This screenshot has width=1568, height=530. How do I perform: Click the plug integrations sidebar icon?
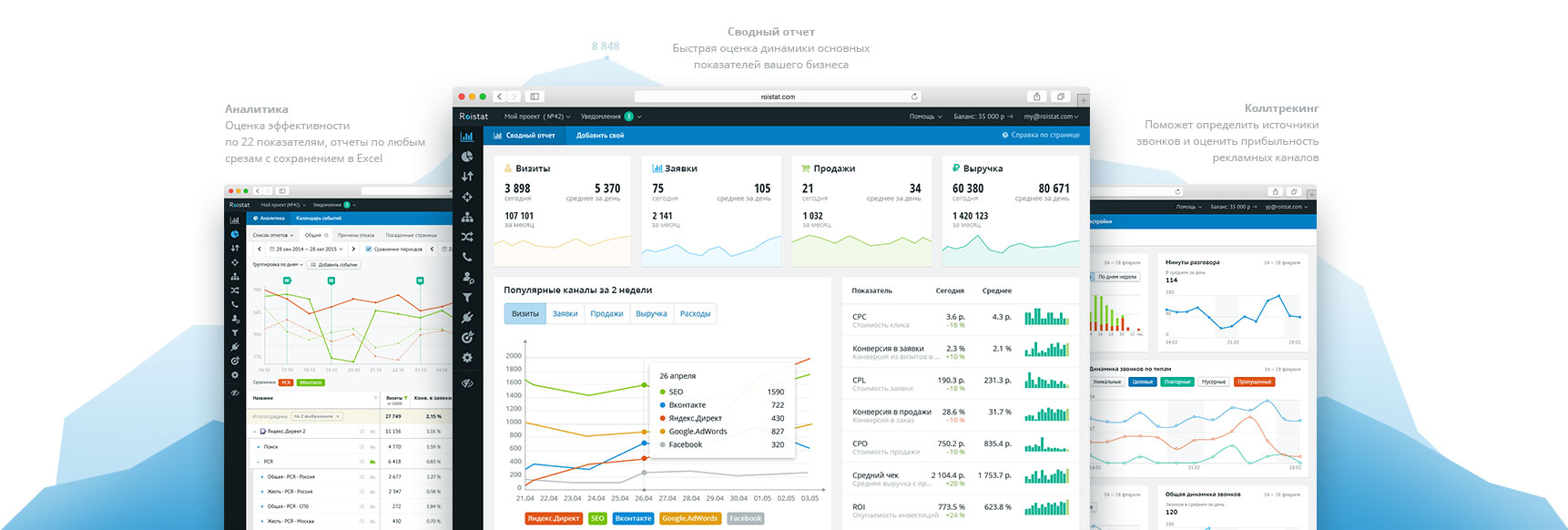click(x=467, y=318)
